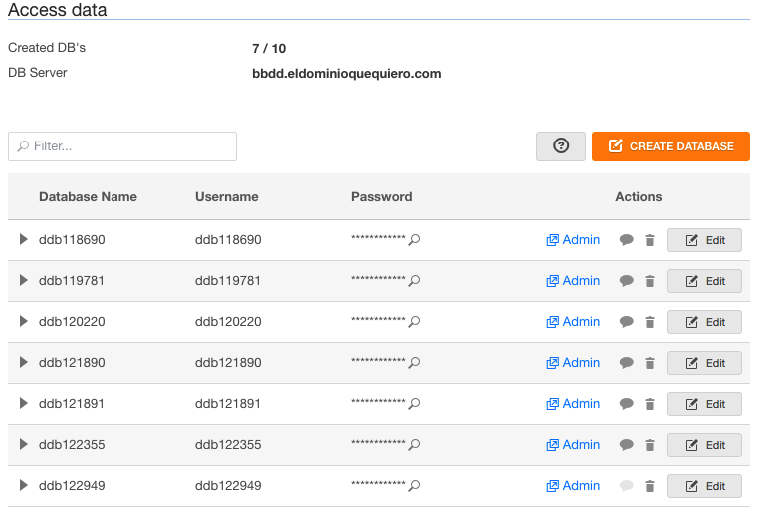Image resolution: width=758 pixels, height=521 pixels.
Task: Click trash icon for ddb121891
Action: (650, 404)
